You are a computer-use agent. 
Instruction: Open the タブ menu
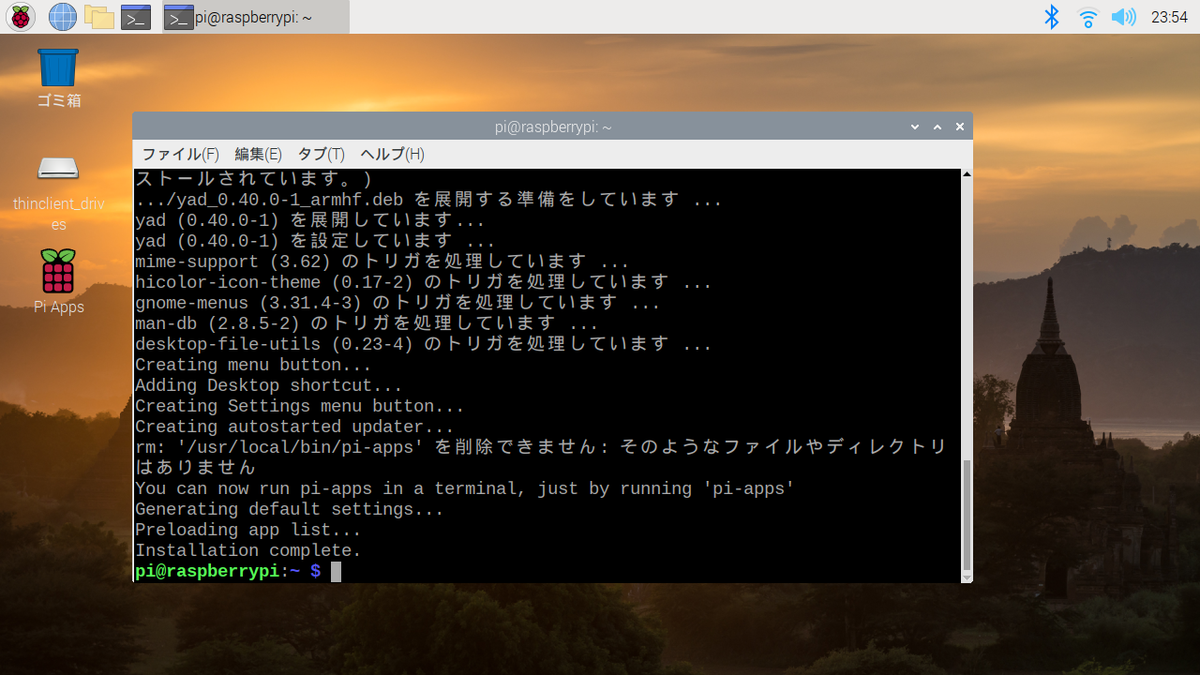coord(320,154)
